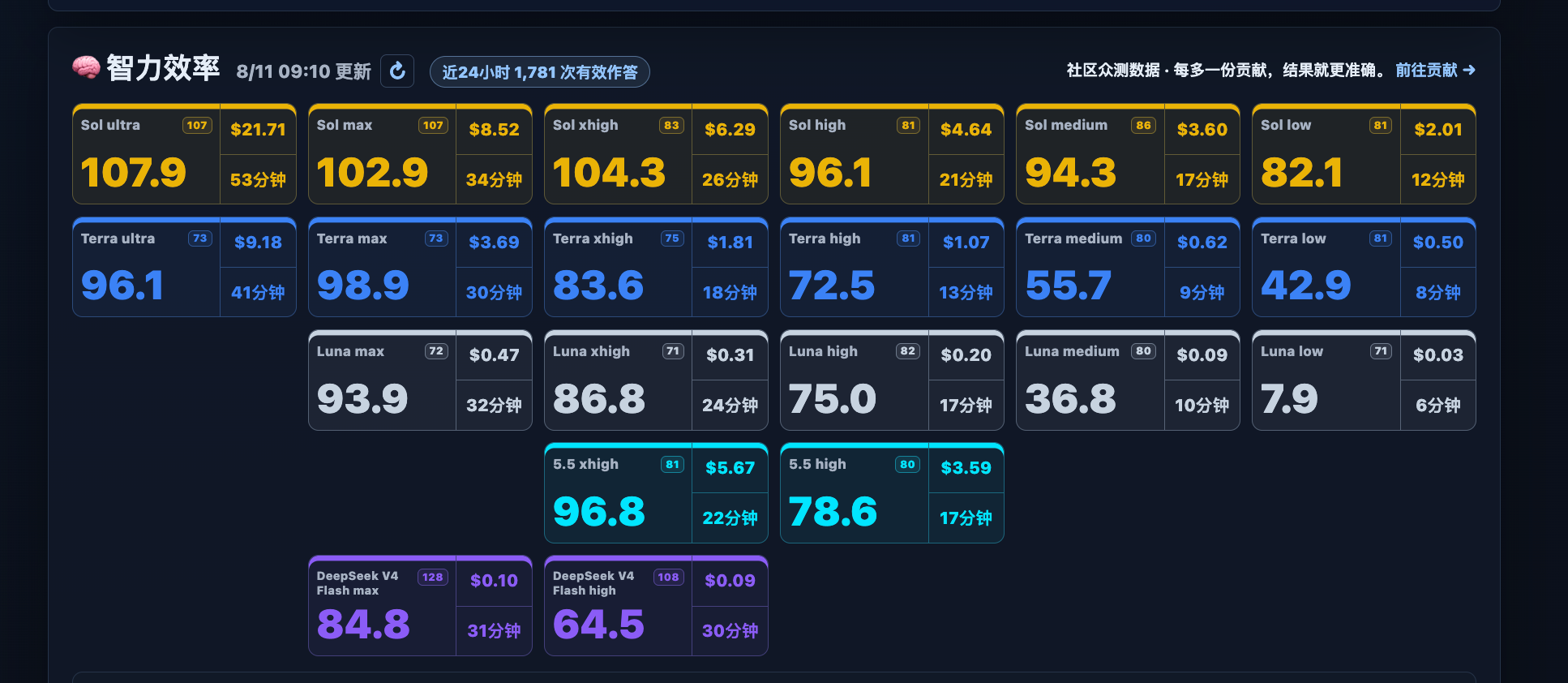
Task: Click the Terra ultra model name
Action: click(x=118, y=238)
